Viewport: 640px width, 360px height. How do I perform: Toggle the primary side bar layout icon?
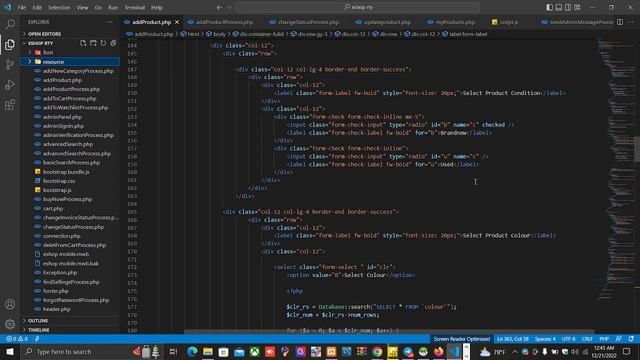549,7
